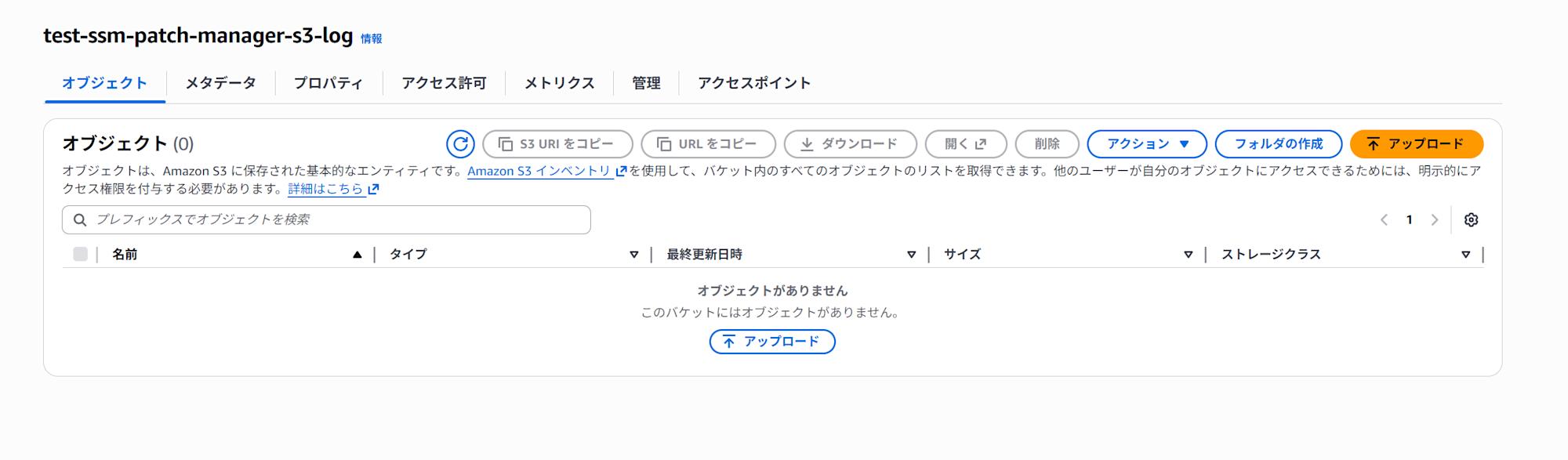Sort by 名前 column arrow

coord(358,255)
